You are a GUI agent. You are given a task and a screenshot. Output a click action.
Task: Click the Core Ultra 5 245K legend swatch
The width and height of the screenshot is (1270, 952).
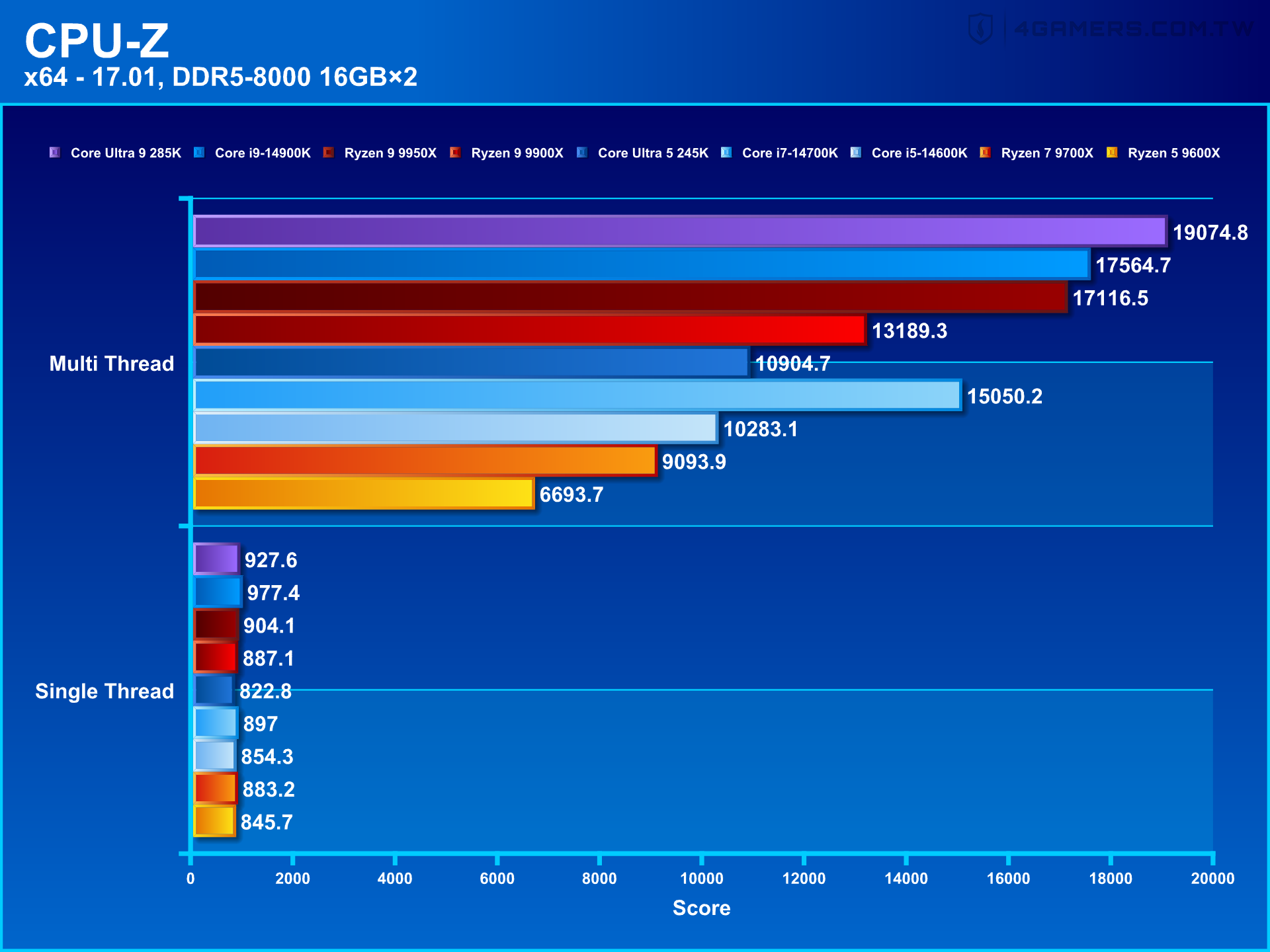coord(582,153)
